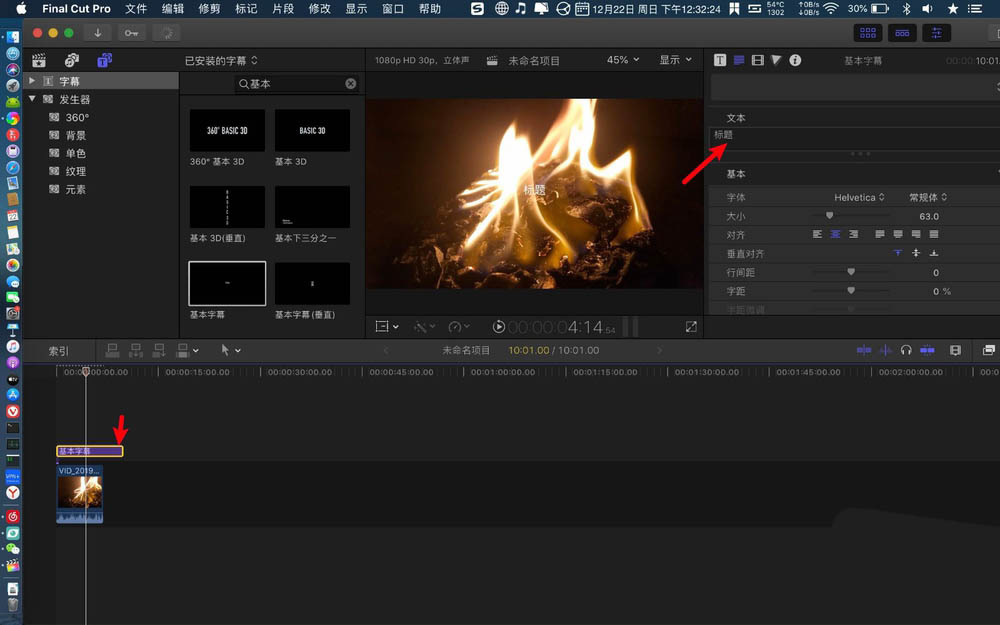Viewport: 1000px width, 625px height.
Task: Click the append clip icon
Action: [x=159, y=350]
